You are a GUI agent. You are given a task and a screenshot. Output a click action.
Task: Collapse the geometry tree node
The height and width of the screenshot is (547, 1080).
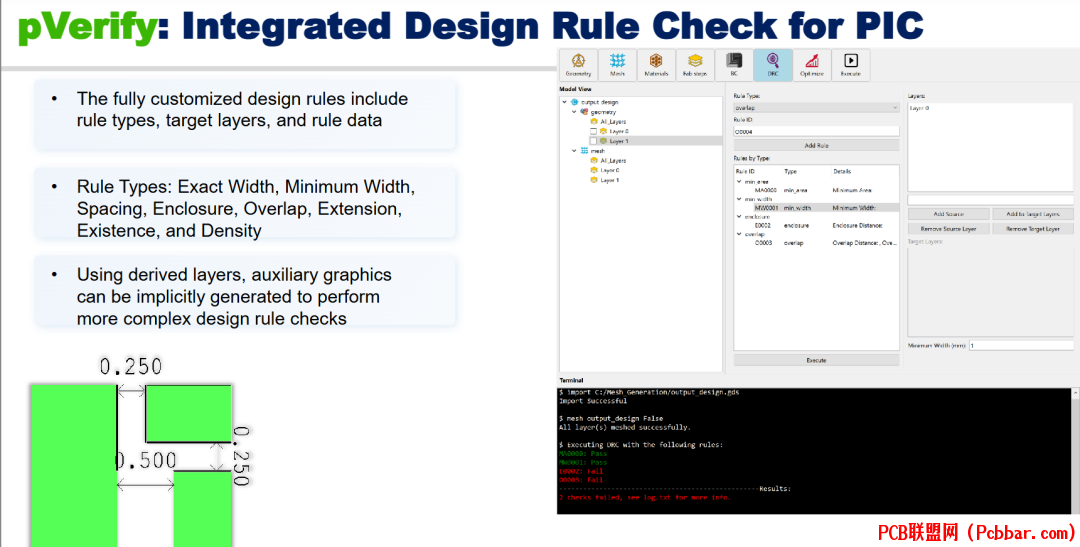pyautogui.click(x=574, y=112)
